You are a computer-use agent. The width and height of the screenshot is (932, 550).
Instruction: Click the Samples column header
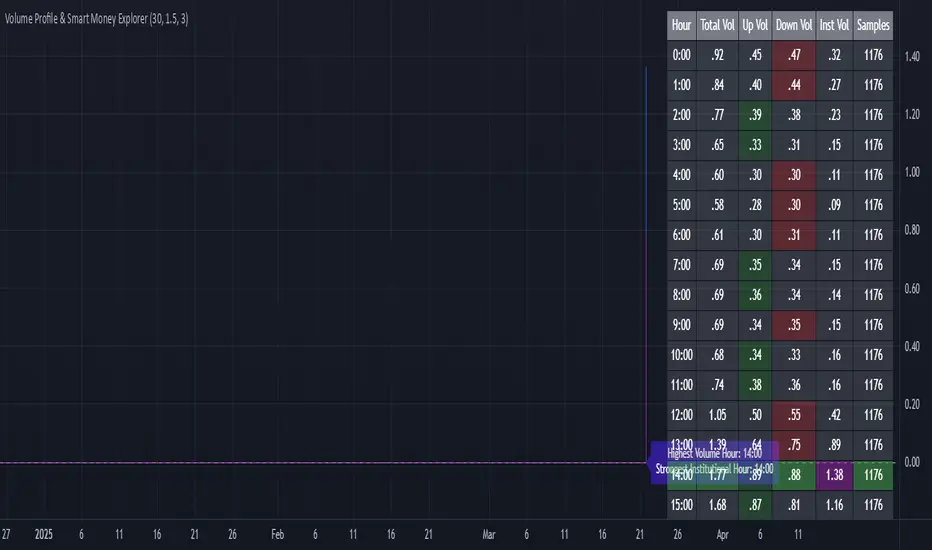click(x=873, y=25)
